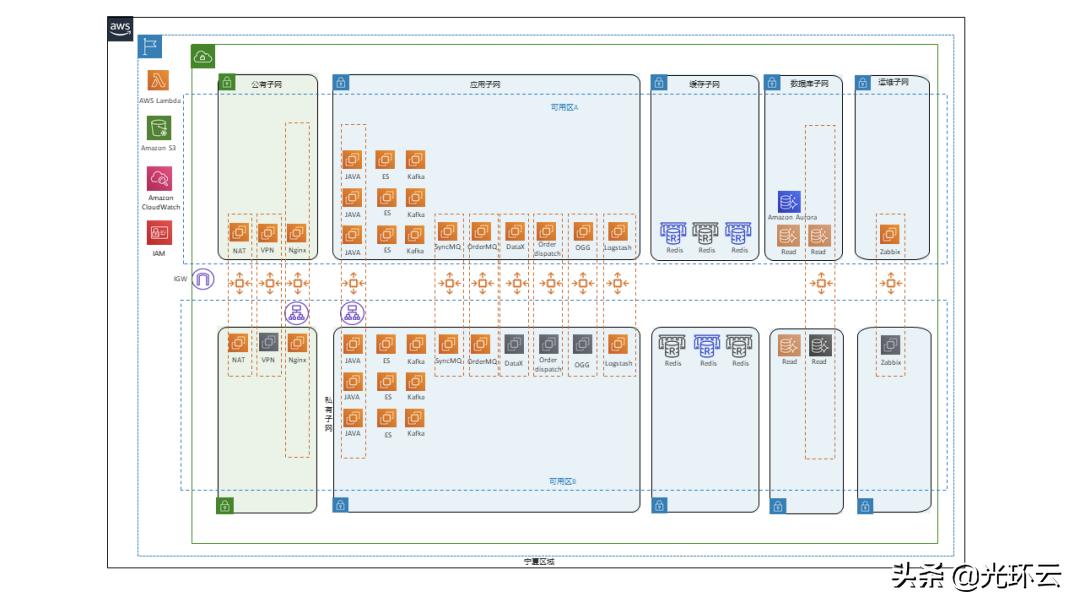Select the blue Redis node in 可用区B
This screenshot has width=1080, height=608.
(x=707, y=346)
